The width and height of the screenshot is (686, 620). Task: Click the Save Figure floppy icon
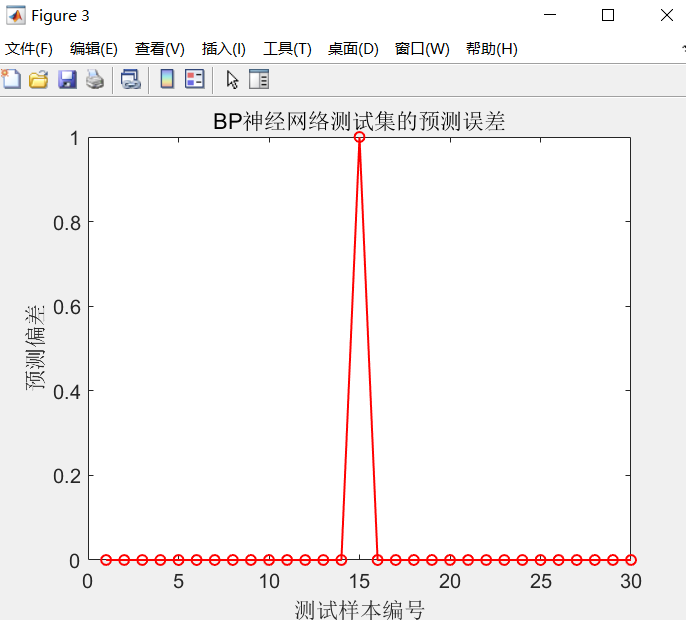pos(67,80)
